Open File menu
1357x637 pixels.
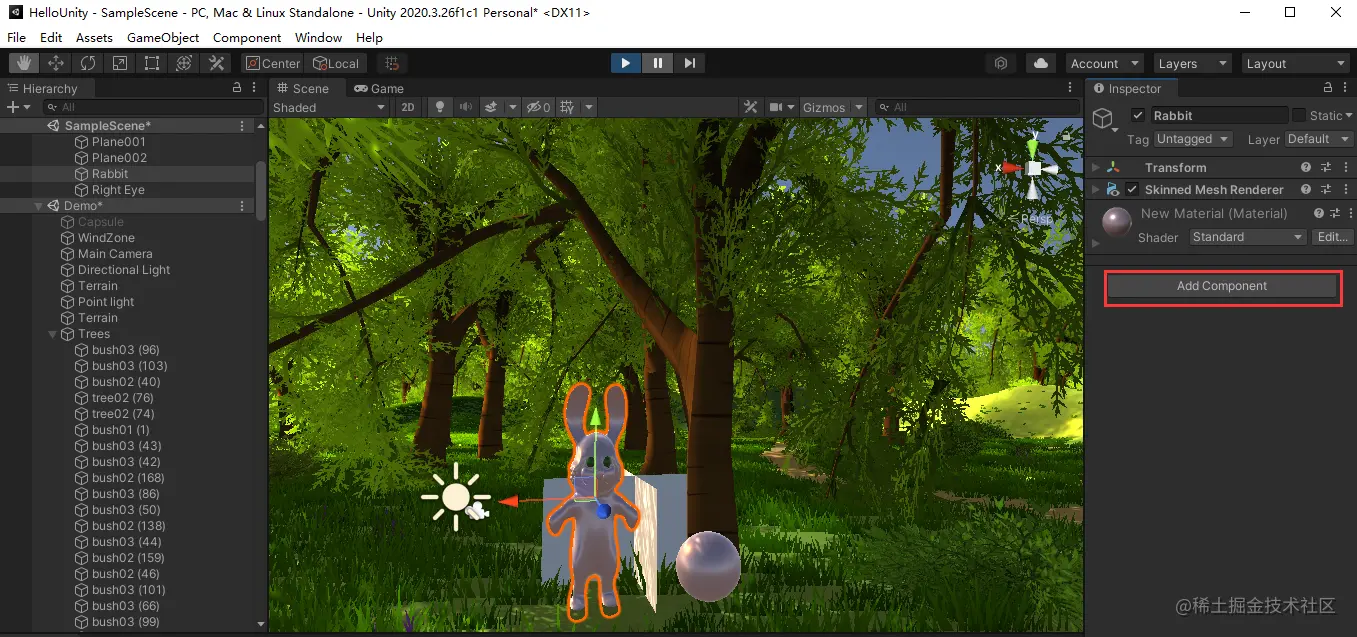pyautogui.click(x=16, y=37)
